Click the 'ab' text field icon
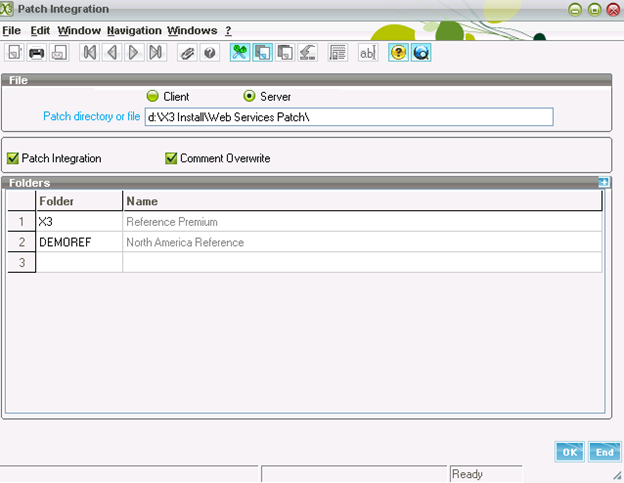 [367, 53]
